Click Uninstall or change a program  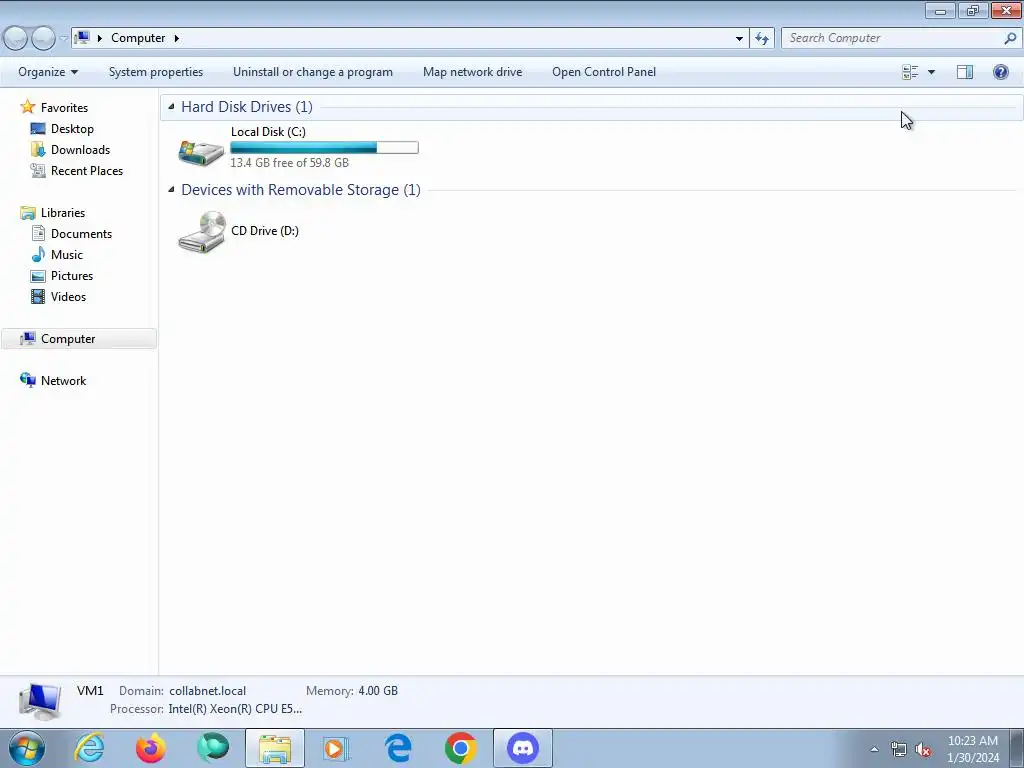pyautogui.click(x=313, y=72)
